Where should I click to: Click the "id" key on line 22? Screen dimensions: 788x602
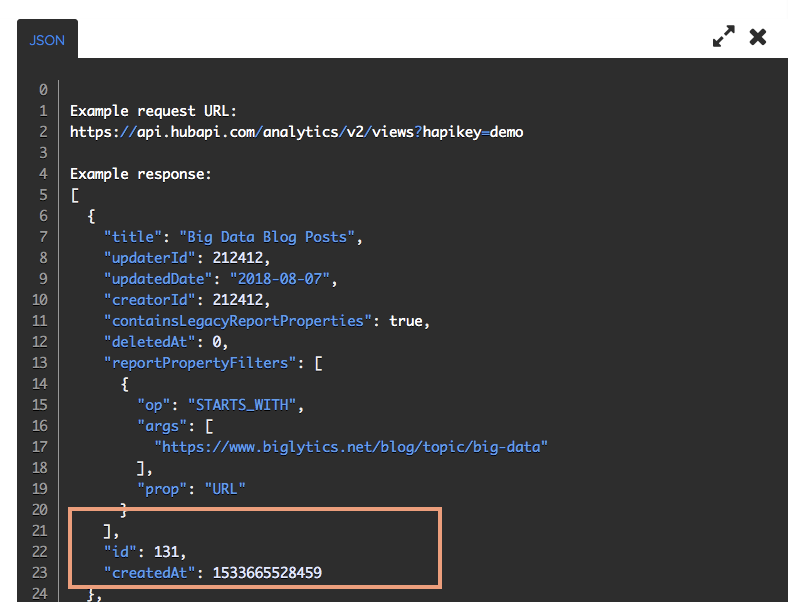120,552
